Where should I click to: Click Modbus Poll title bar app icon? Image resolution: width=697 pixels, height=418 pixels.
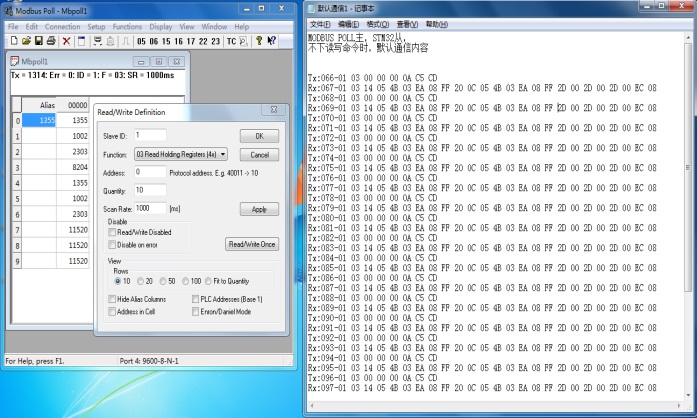(x=8, y=10)
